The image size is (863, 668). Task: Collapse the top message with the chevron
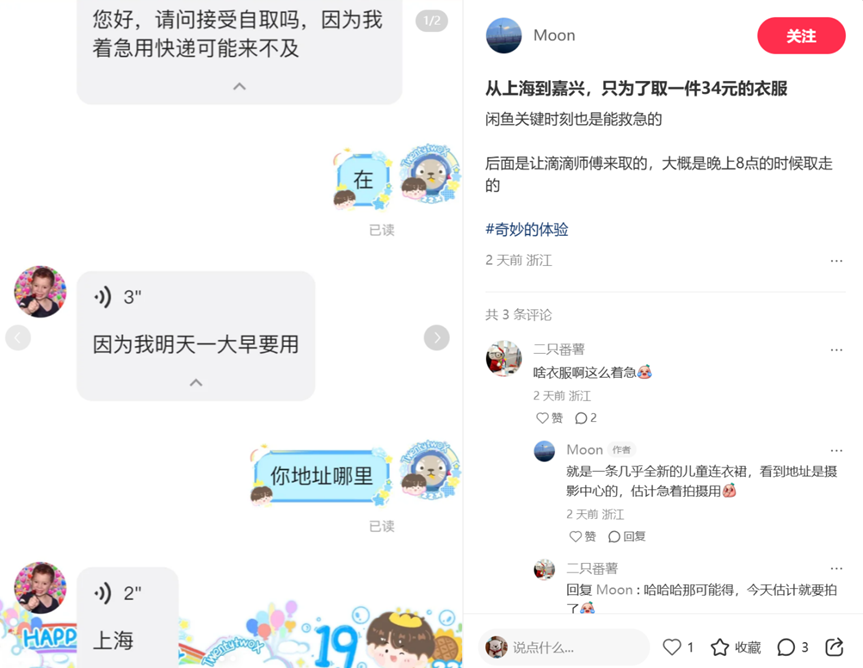(x=239, y=86)
